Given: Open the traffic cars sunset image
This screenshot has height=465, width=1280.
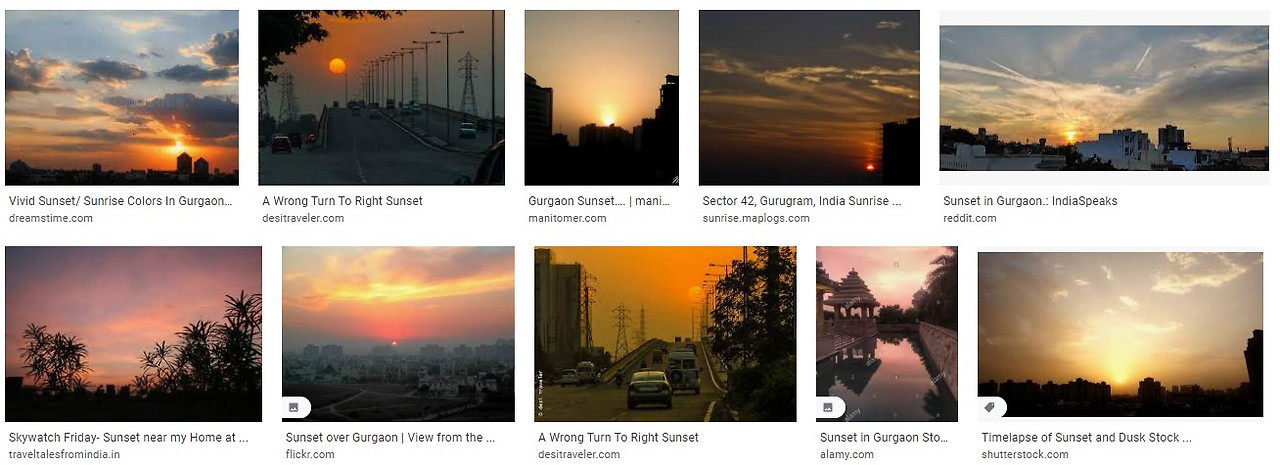Looking at the screenshot, I should pos(666,334).
